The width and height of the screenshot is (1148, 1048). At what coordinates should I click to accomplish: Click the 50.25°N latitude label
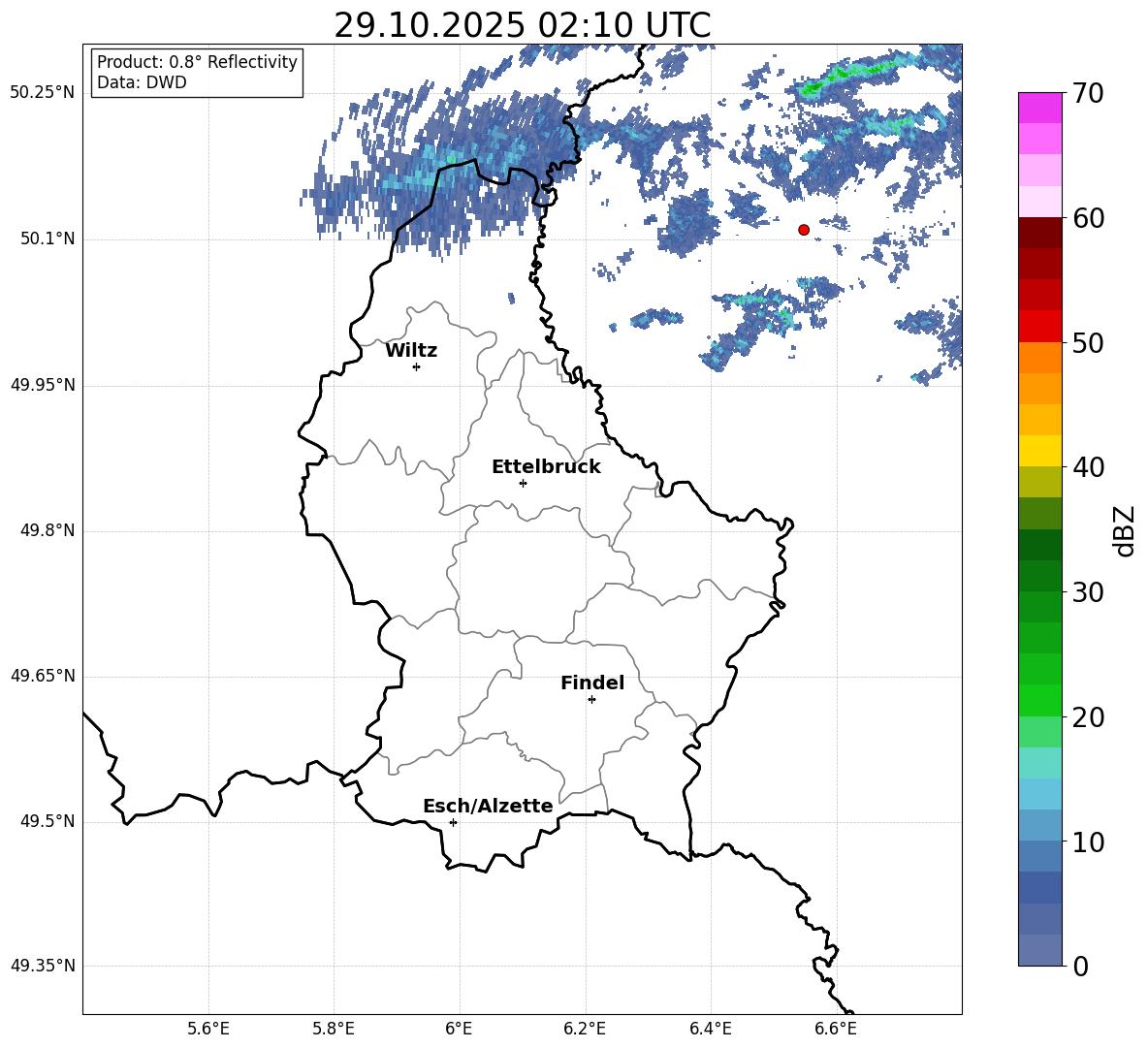[x=43, y=93]
